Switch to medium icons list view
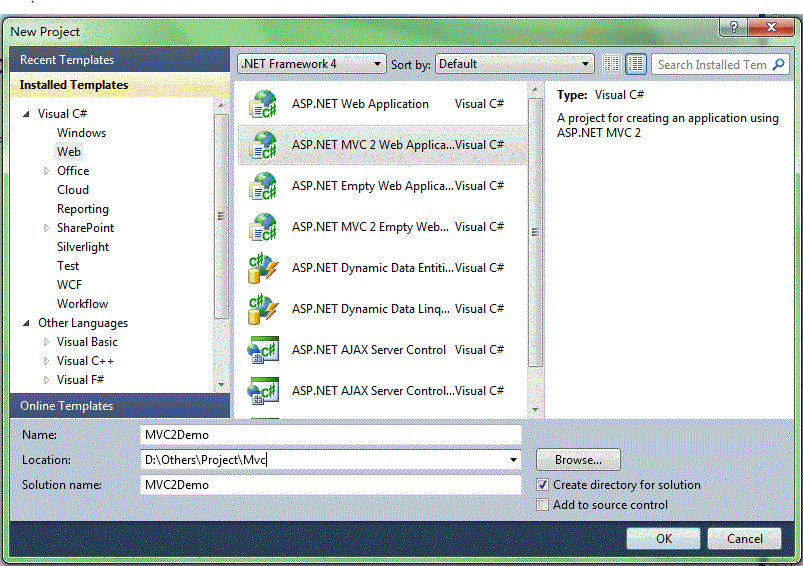Viewport: 803px width, 566px height. coord(636,64)
